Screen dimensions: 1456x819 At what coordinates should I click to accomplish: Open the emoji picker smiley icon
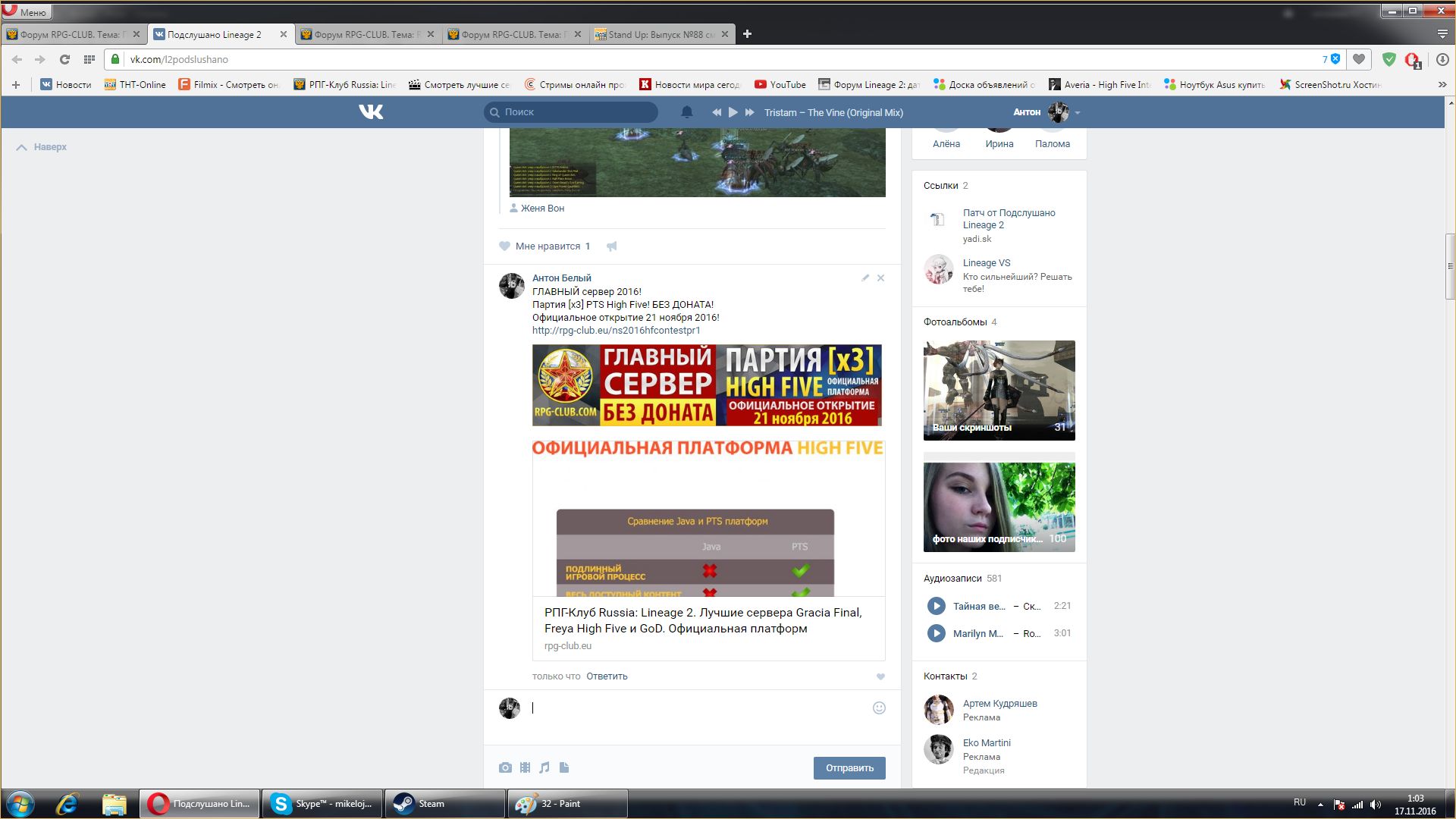(879, 708)
